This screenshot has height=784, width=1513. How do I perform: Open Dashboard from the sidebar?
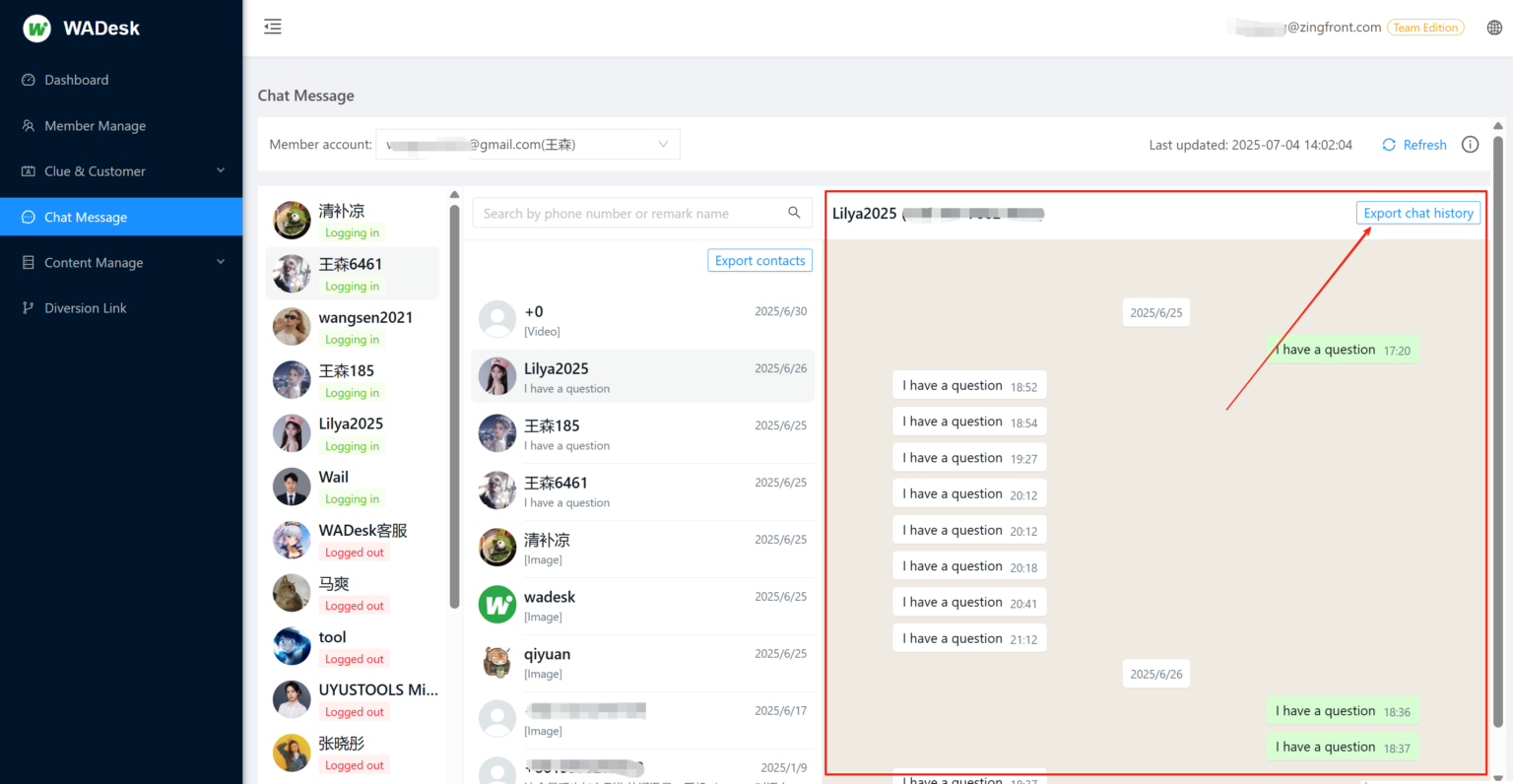[76, 80]
